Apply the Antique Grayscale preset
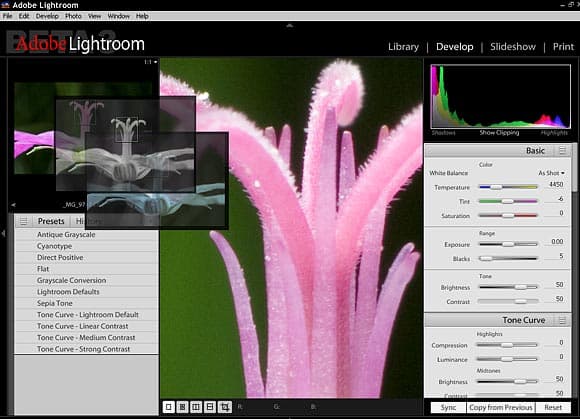580x419 pixels. [x=87, y=234]
